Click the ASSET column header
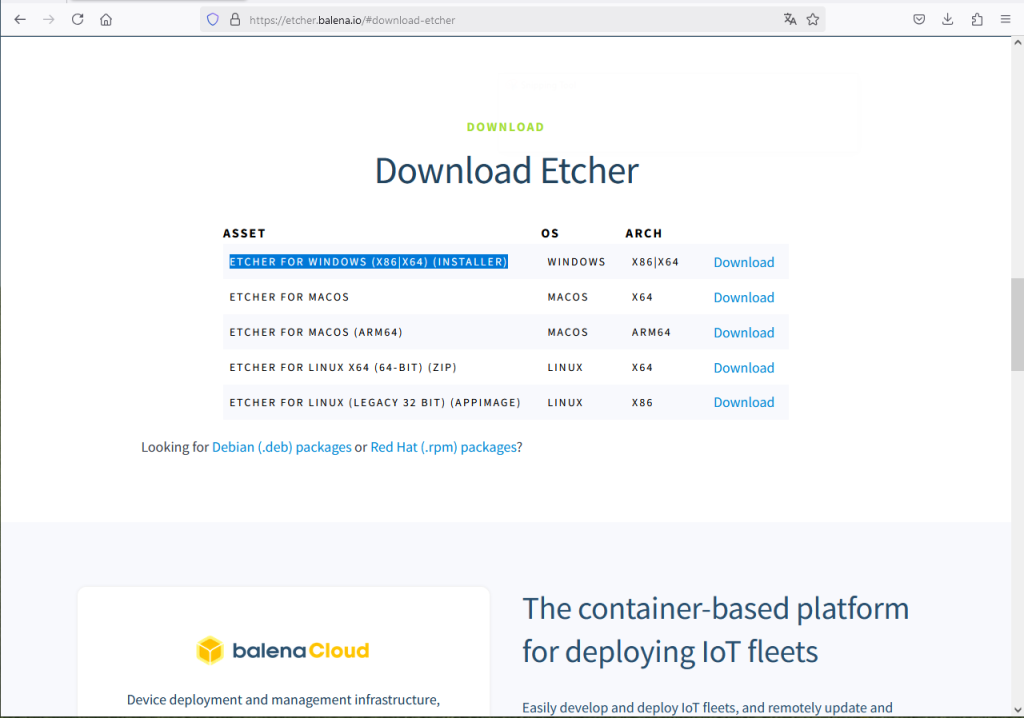The image size is (1024, 718). pyautogui.click(x=244, y=233)
